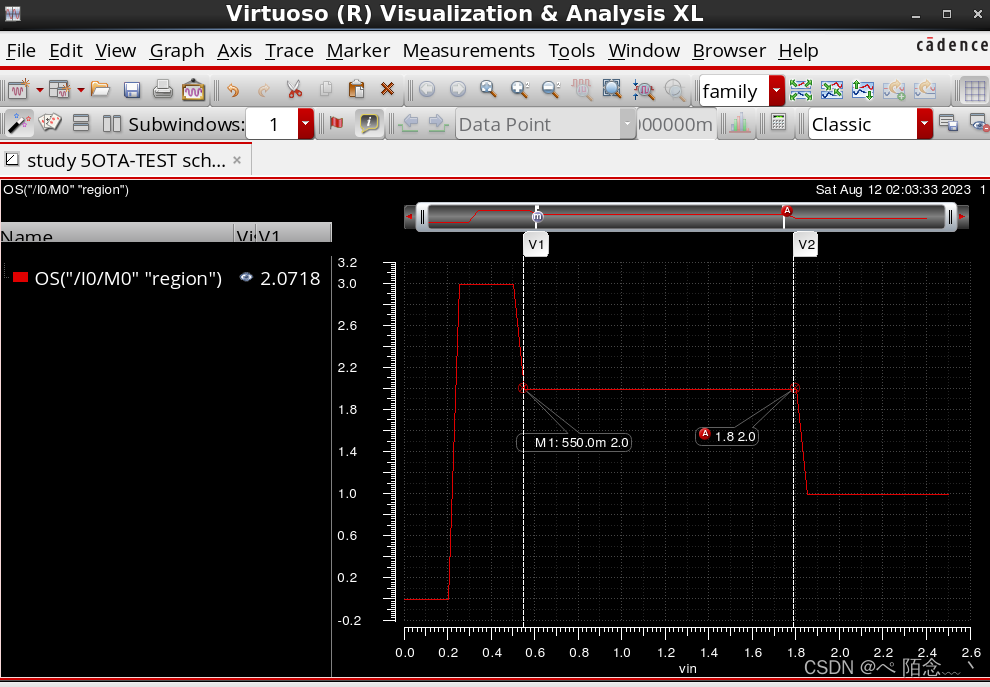The image size is (990, 687).
Task: Click the V2 vertical marker label
Action: (x=806, y=244)
